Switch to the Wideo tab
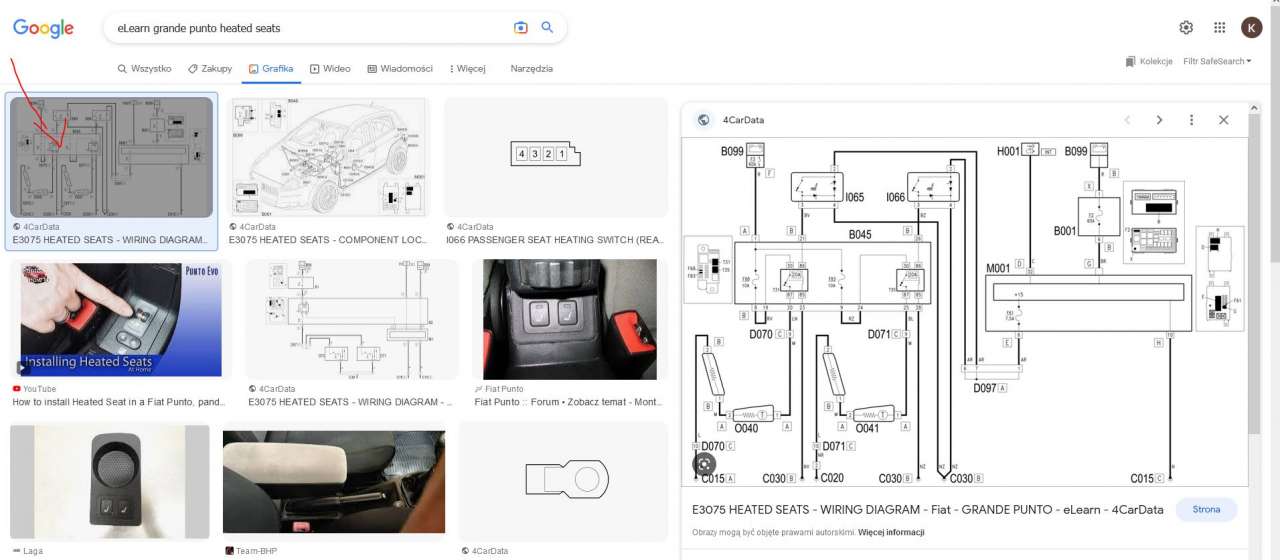Viewport: 1280px width, 560px height. coord(330,69)
